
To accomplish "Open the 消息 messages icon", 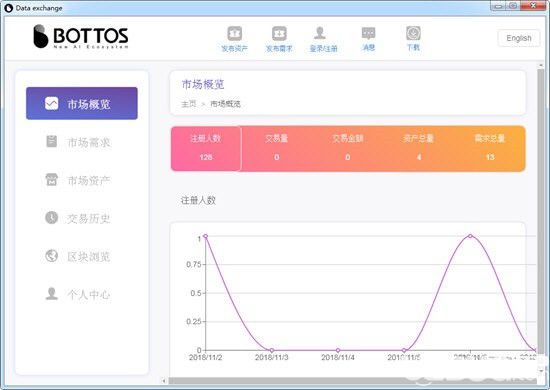I will coord(368,34).
